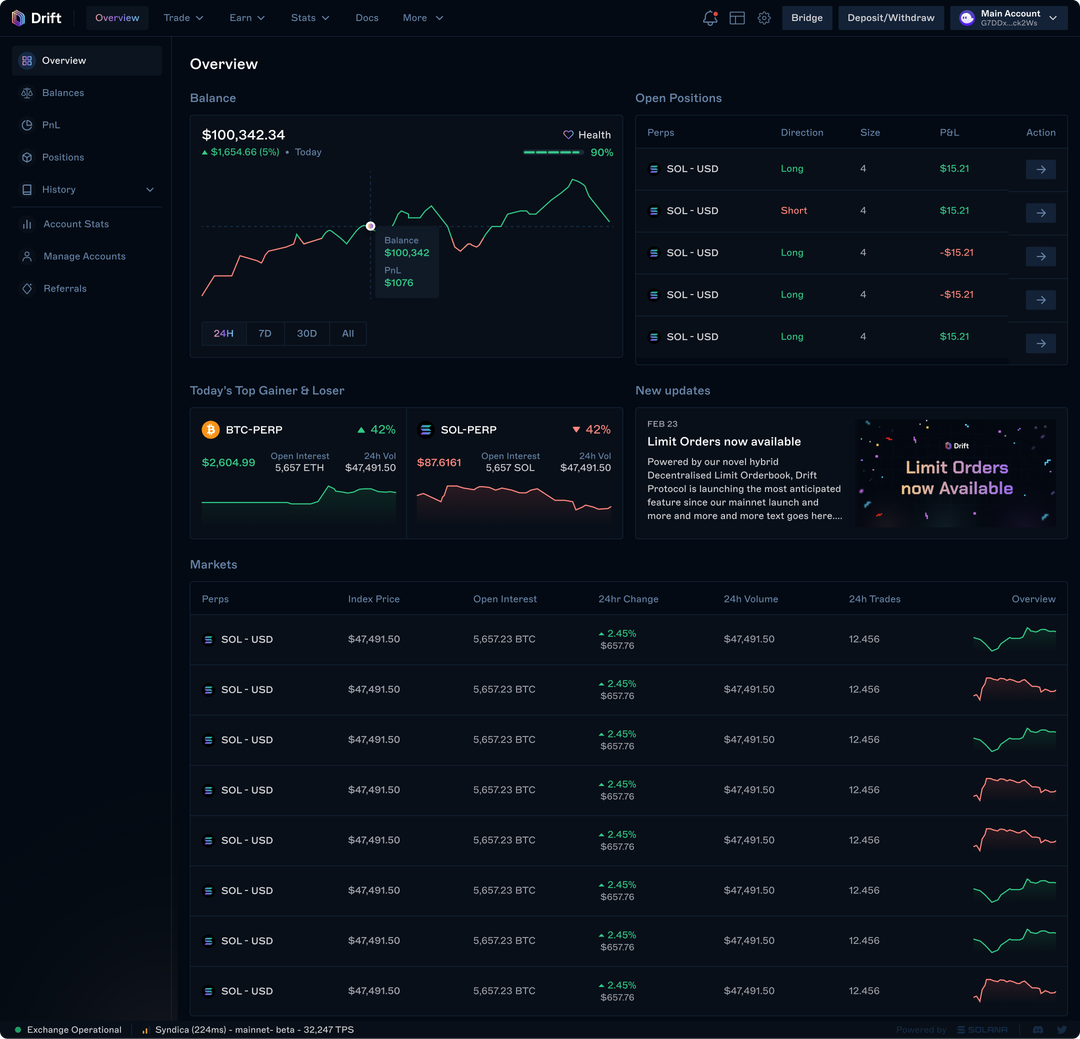
Task: Click arrow action for first Long SOL-USD position
Action: tap(1041, 169)
